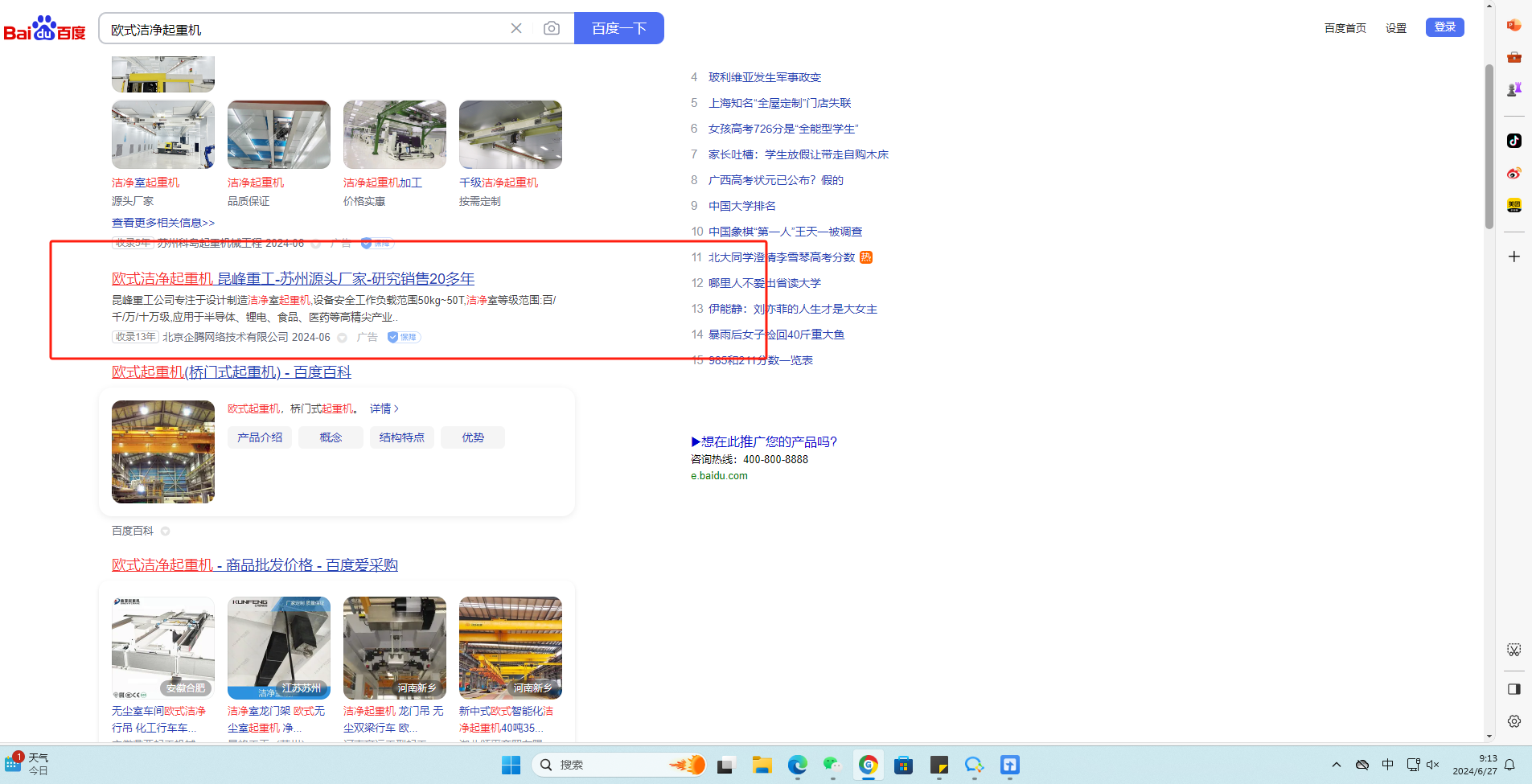
Task: Clear the search box with the X icon
Action: click(516, 28)
